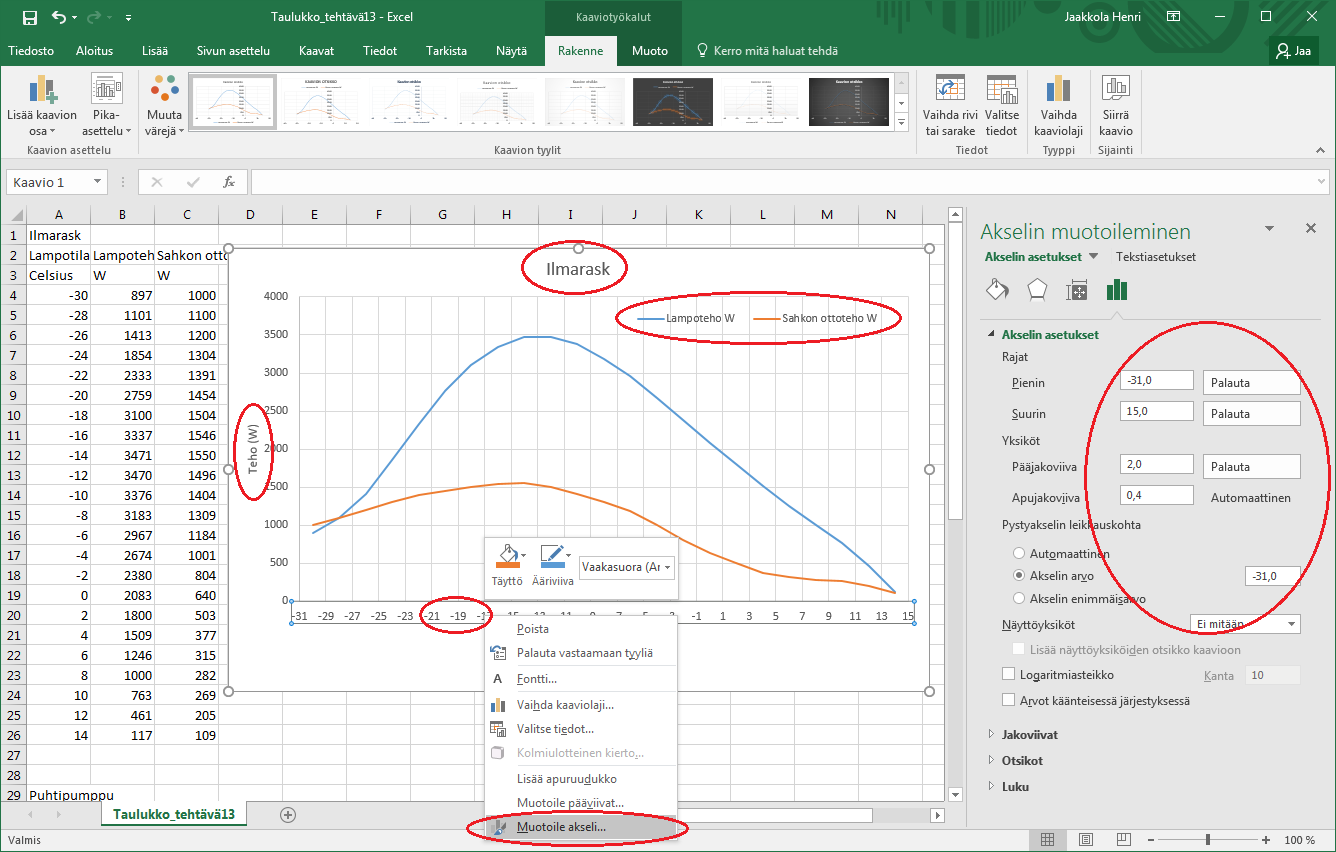Open Valitse tiedot in the ribbon
The image size is (1336, 852).
point(1001,91)
